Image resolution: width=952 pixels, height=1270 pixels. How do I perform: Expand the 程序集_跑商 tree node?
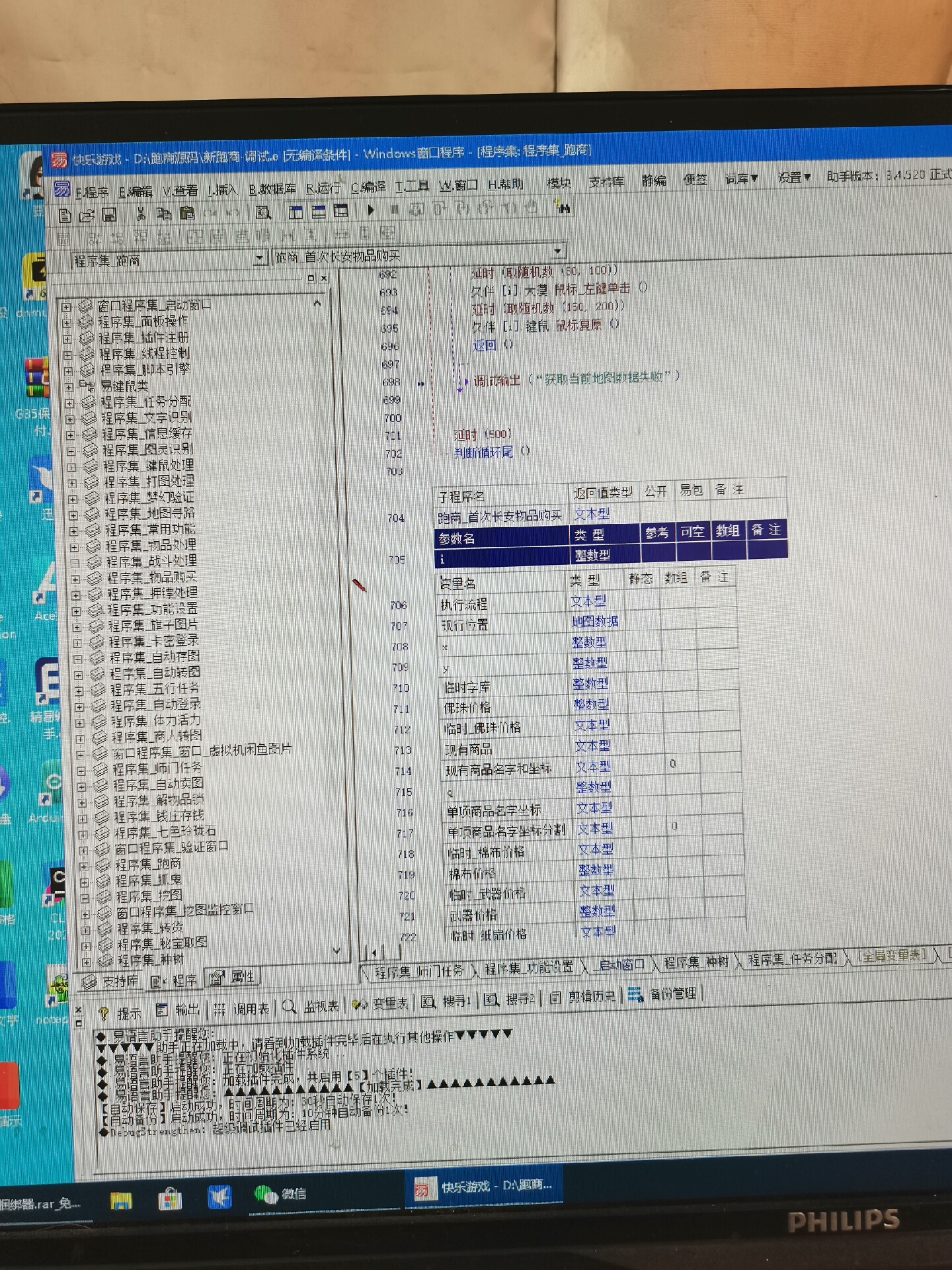click(84, 866)
